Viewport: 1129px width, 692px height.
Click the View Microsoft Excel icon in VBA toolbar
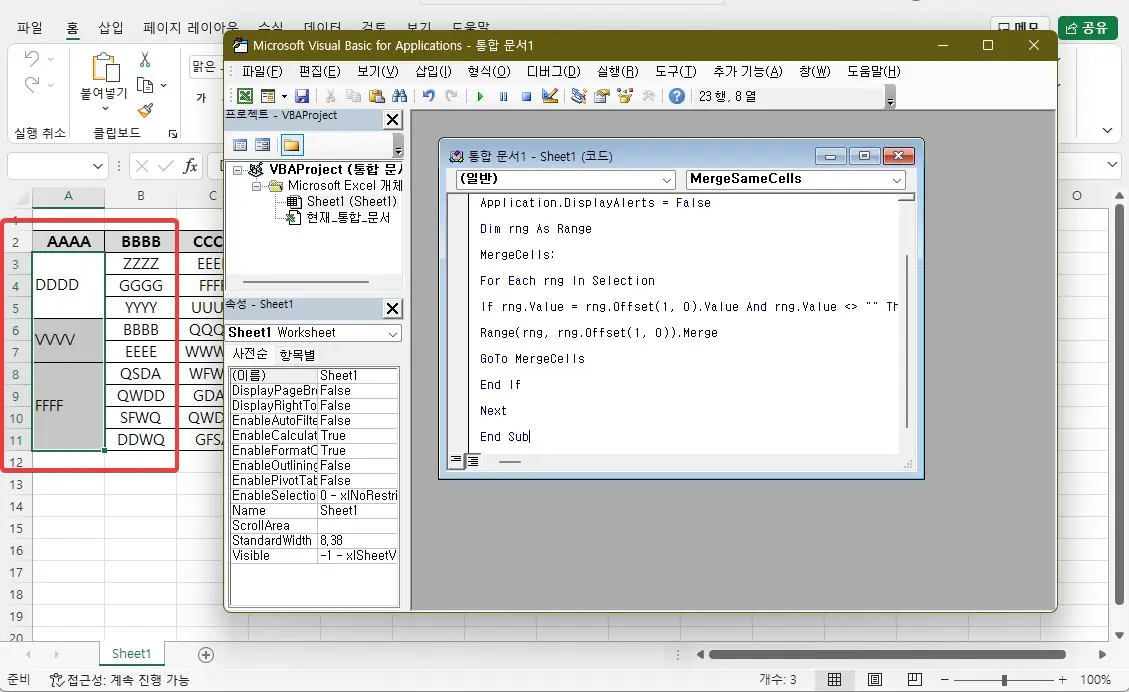click(x=245, y=96)
